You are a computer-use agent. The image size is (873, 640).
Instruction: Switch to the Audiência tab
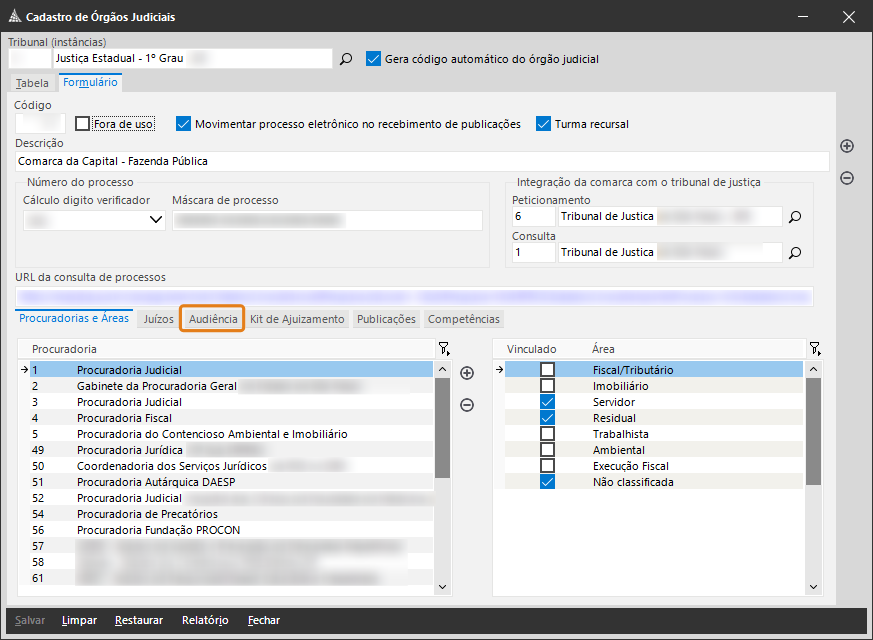pyautogui.click(x=213, y=319)
